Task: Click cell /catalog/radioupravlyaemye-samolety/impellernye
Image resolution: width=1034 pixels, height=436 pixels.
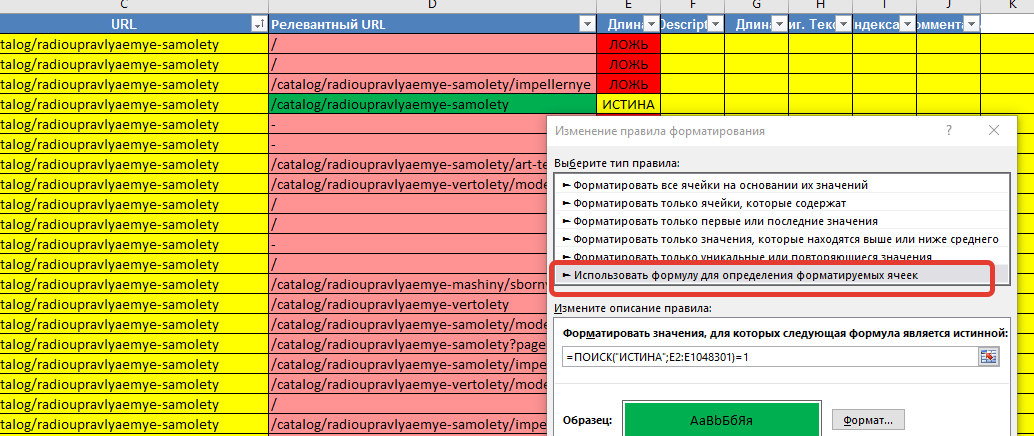Action: (x=432, y=84)
